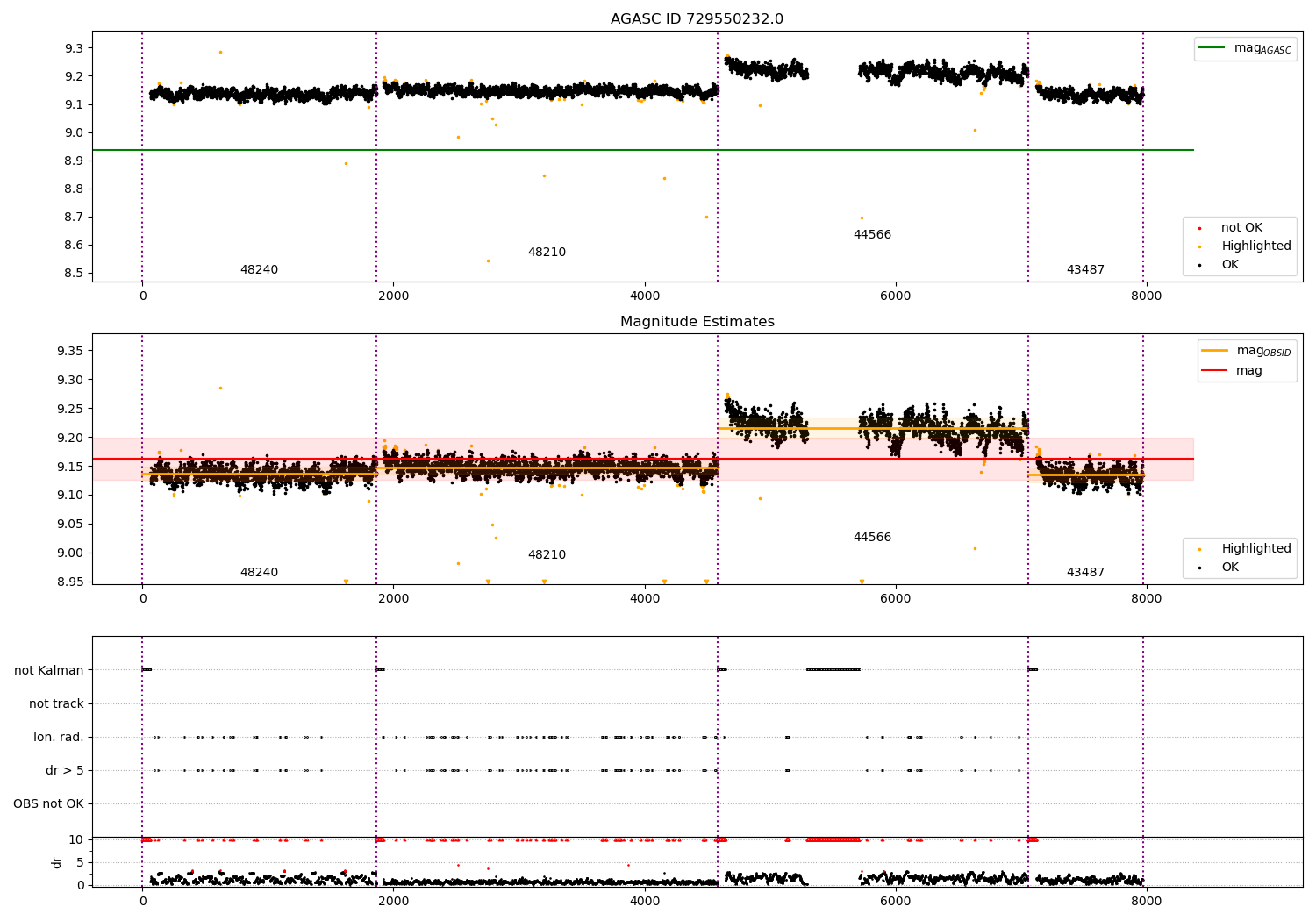Click the "Magnitude Estimates" plot title
This screenshot has height=921, width=1316.
(697, 322)
